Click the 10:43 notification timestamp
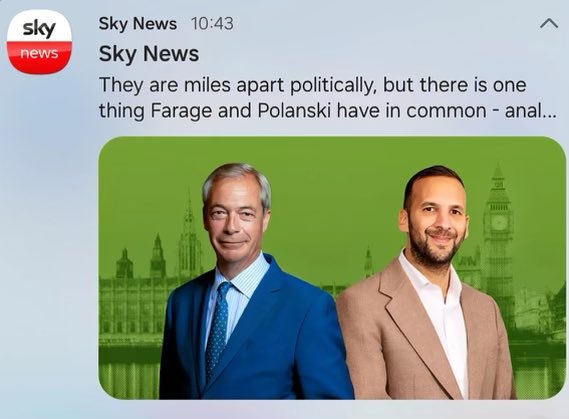569x419 pixels. pos(212,24)
